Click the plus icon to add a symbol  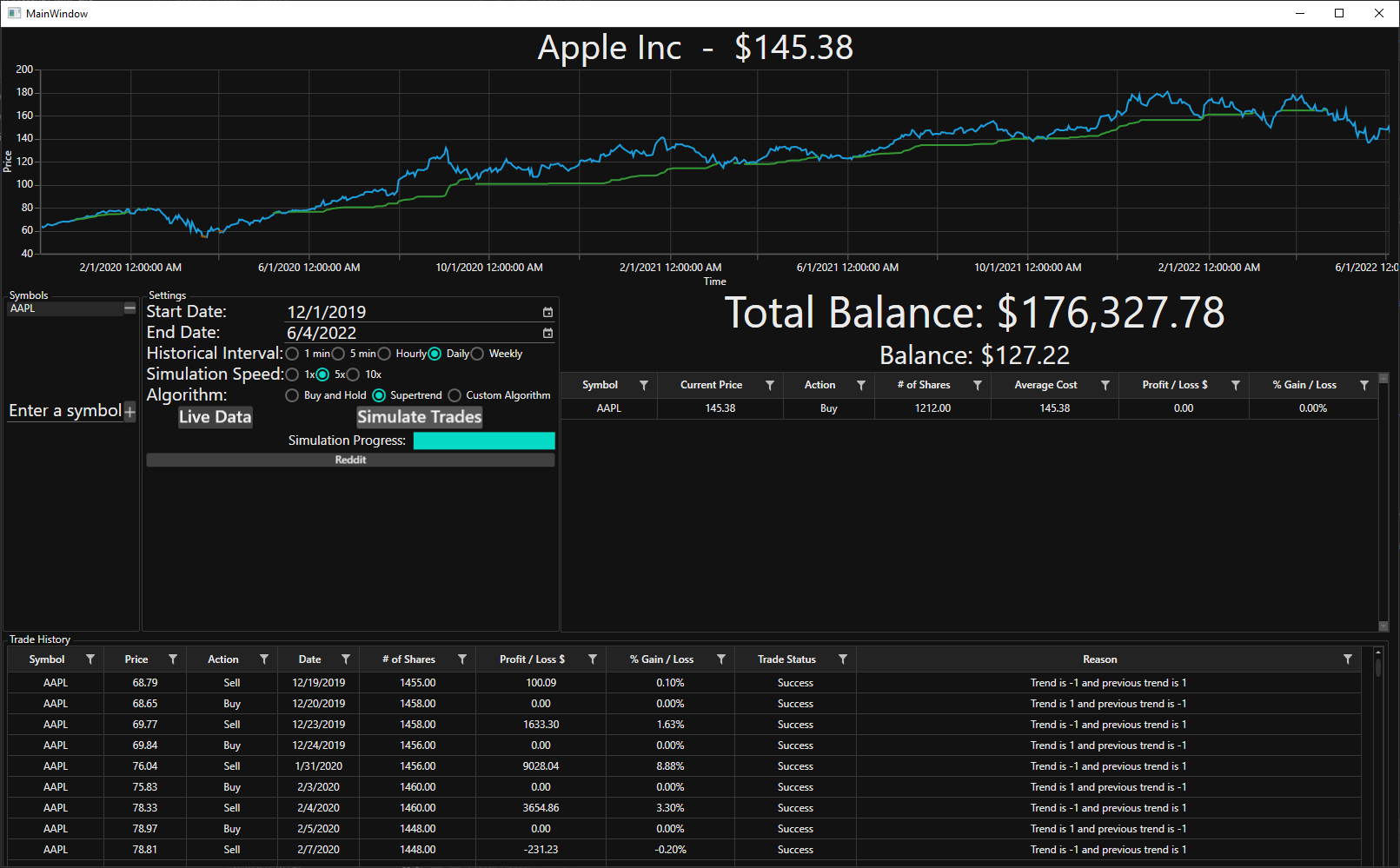pyautogui.click(x=130, y=411)
